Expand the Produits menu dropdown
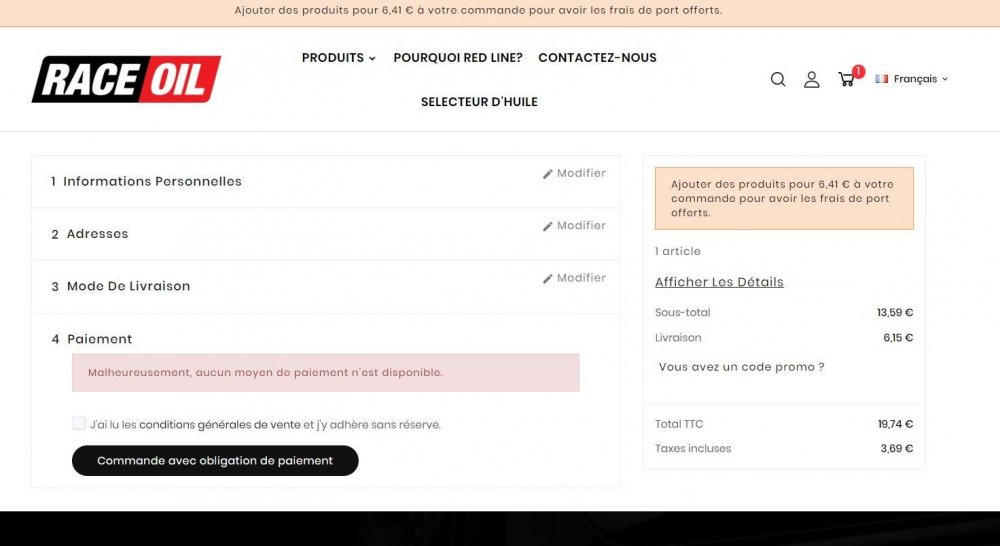The image size is (1000, 546). pyautogui.click(x=339, y=58)
